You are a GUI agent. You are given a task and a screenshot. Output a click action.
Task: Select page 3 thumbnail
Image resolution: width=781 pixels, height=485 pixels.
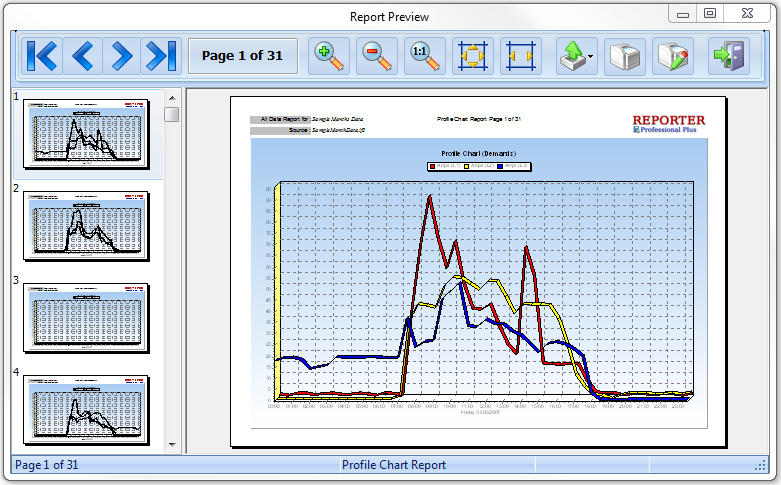(86, 318)
